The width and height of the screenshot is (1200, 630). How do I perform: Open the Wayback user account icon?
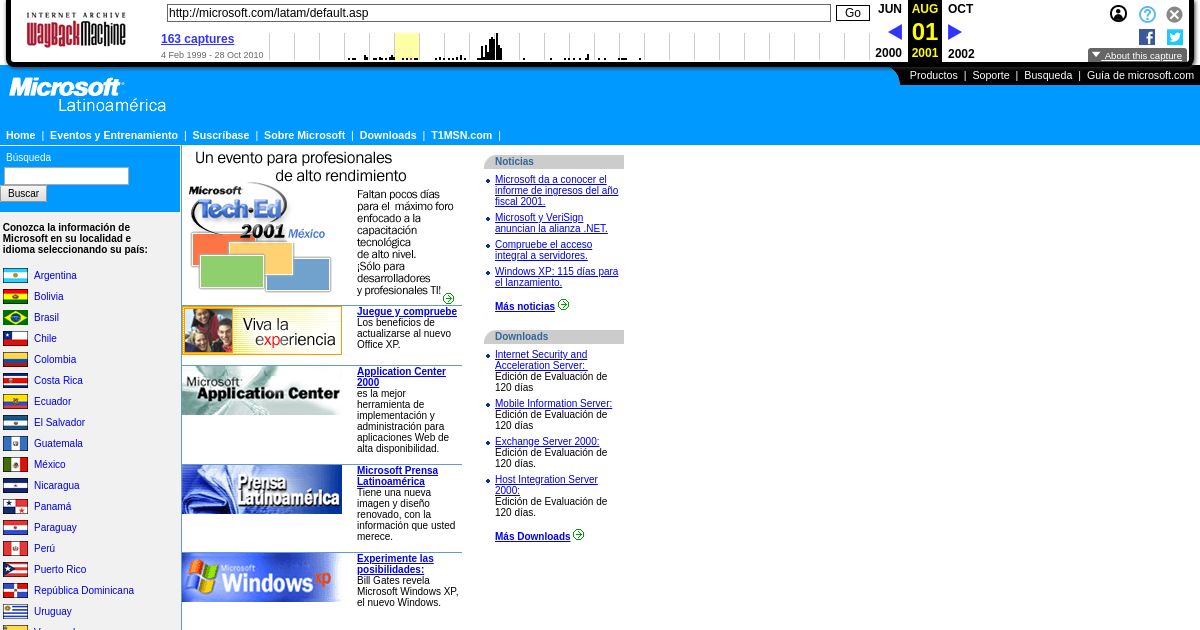(1118, 14)
